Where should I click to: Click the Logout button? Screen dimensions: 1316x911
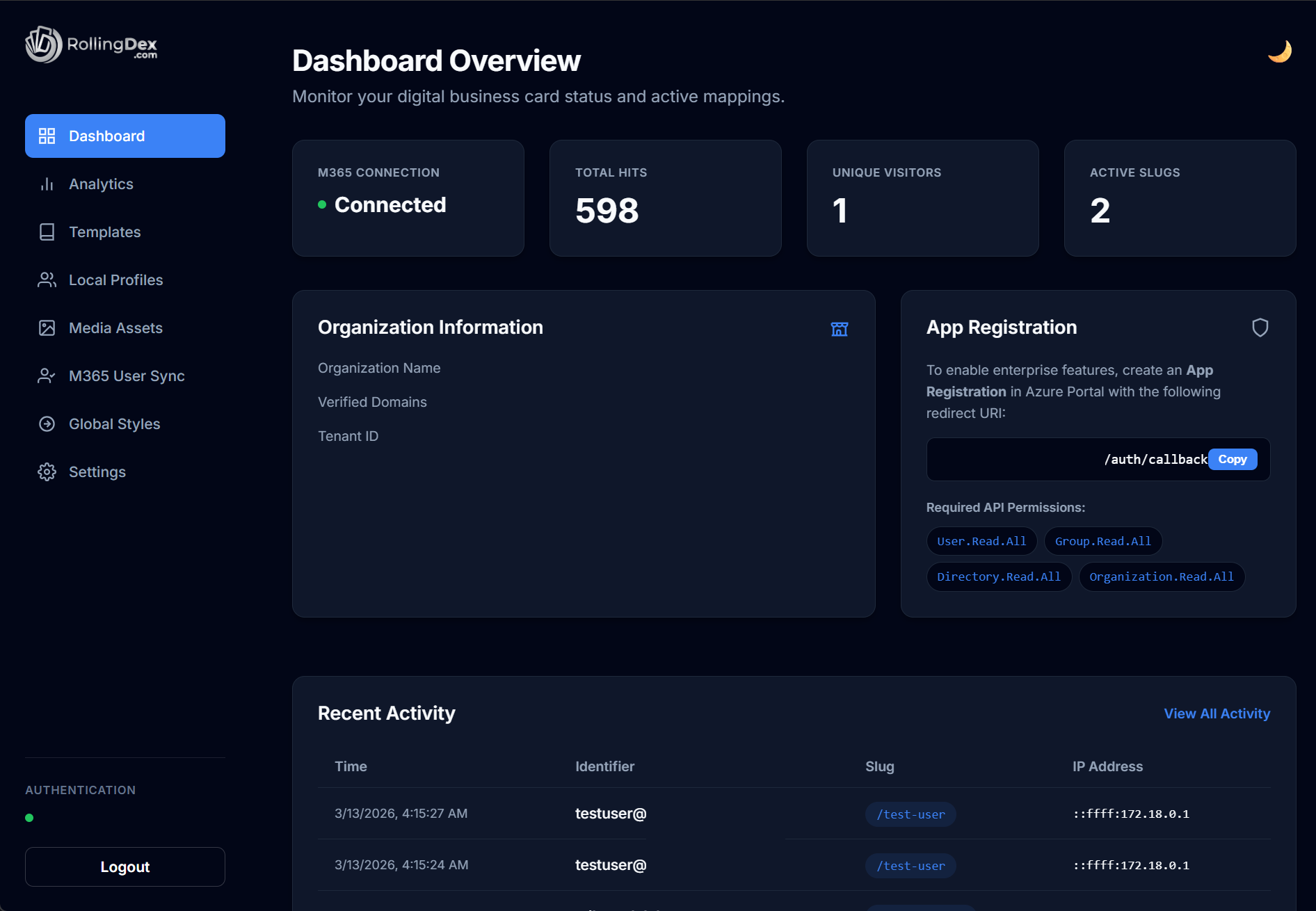point(125,866)
